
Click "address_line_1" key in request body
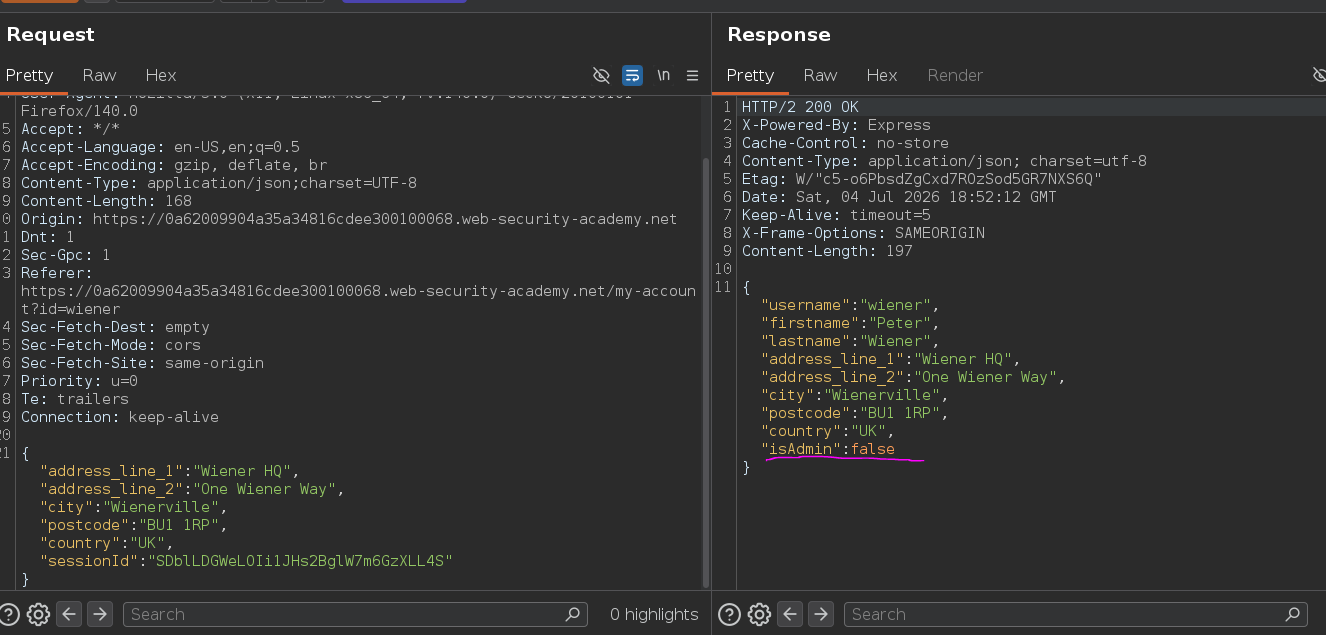113,471
